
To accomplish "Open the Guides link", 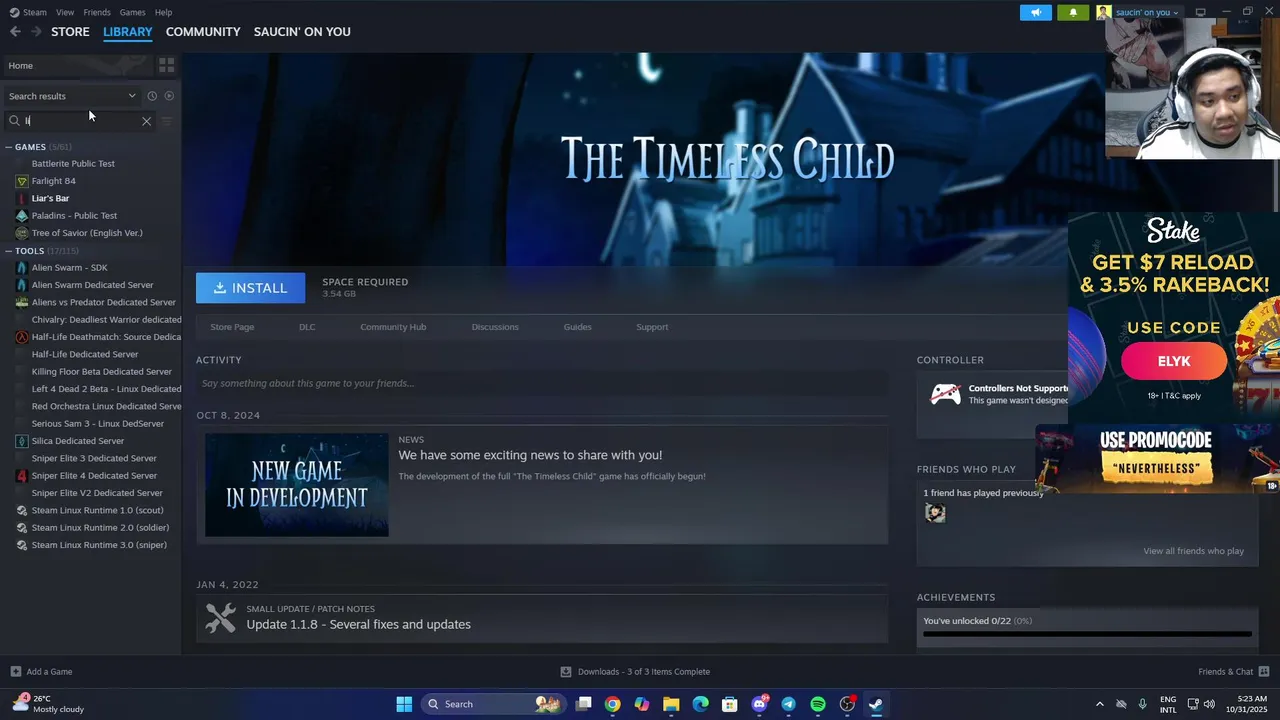I will (577, 327).
